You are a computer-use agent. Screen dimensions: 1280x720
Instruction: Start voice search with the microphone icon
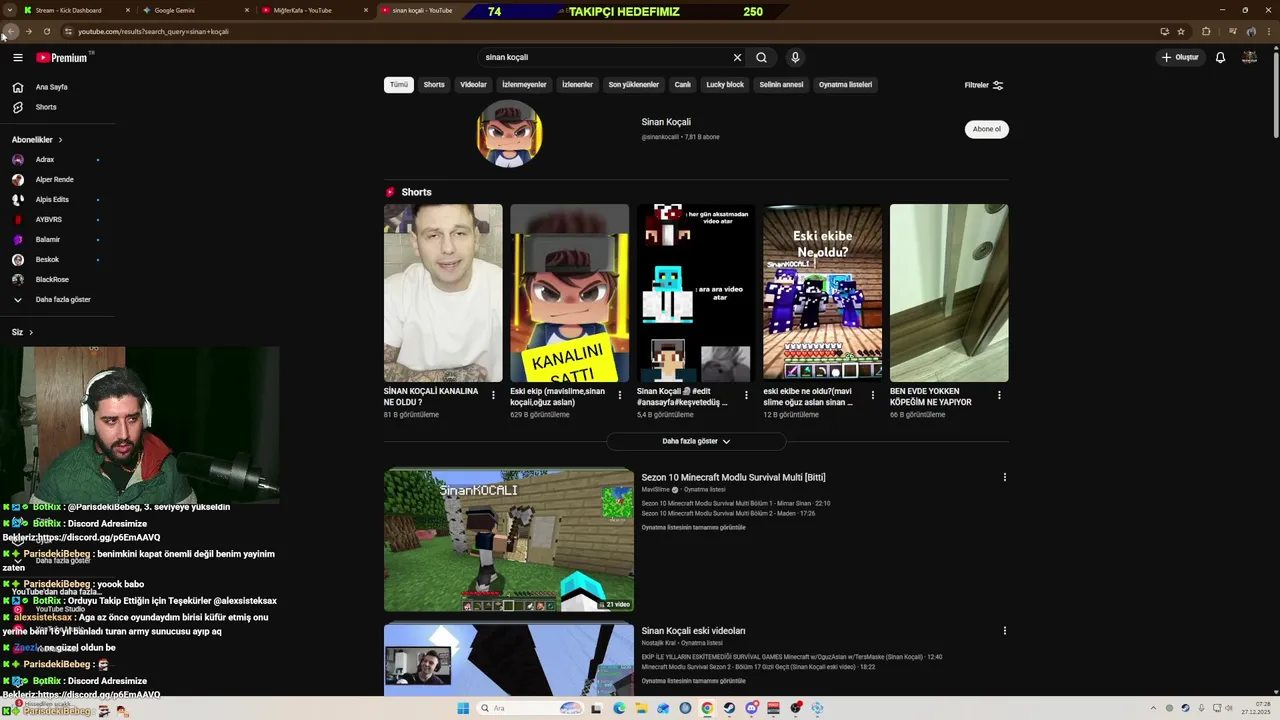pyautogui.click(x=795, y=58)
